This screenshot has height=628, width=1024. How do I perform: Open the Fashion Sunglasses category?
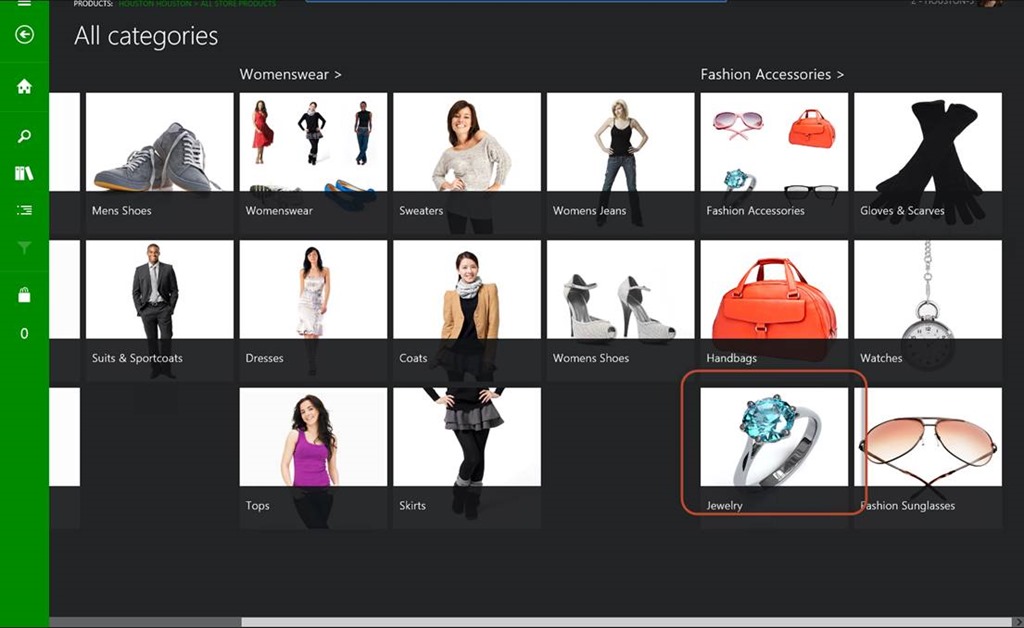[927, 455]
